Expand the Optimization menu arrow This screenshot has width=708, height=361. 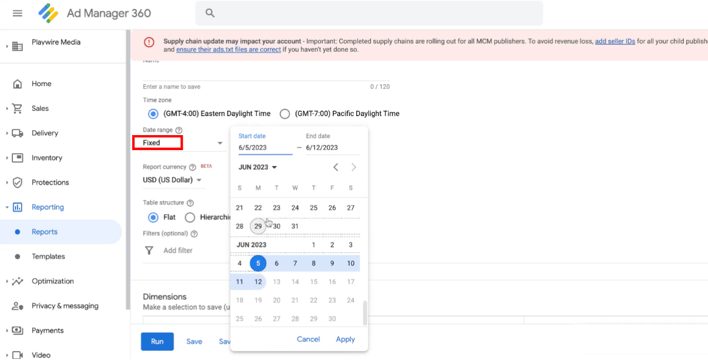pos(7,281)
